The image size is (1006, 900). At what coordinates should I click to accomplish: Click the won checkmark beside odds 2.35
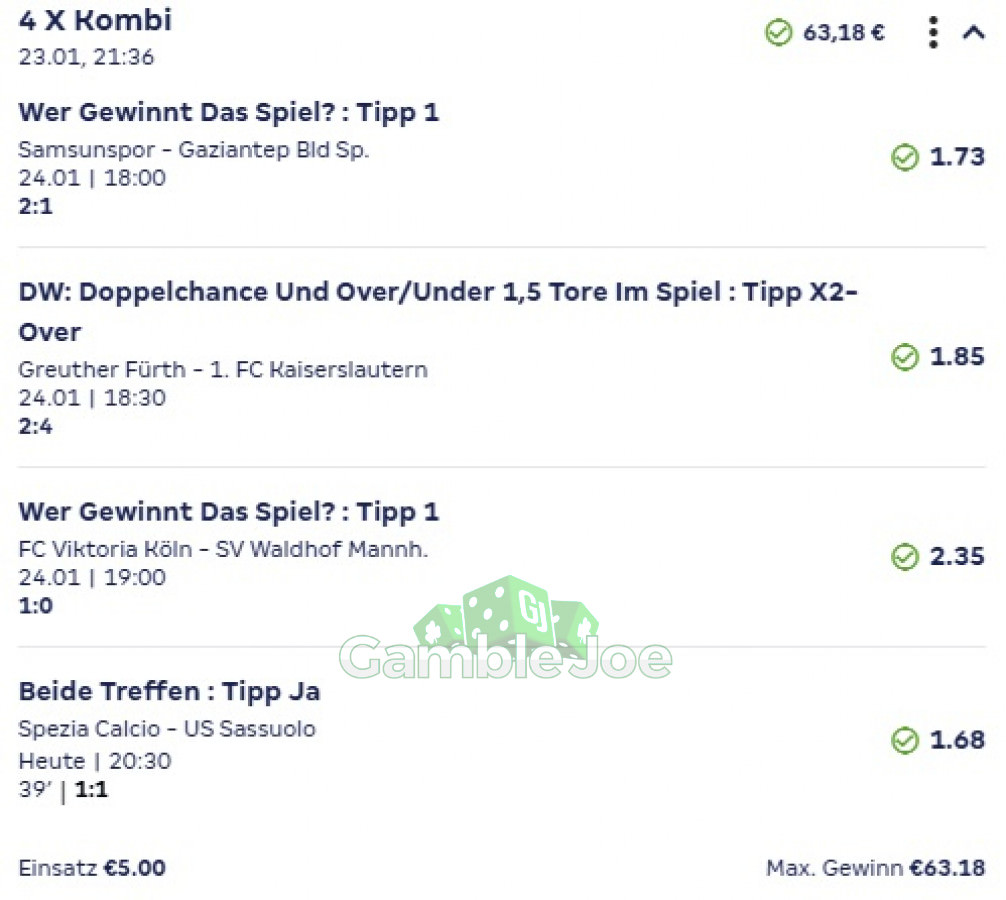pyautogui.click(x=905, y=556)
